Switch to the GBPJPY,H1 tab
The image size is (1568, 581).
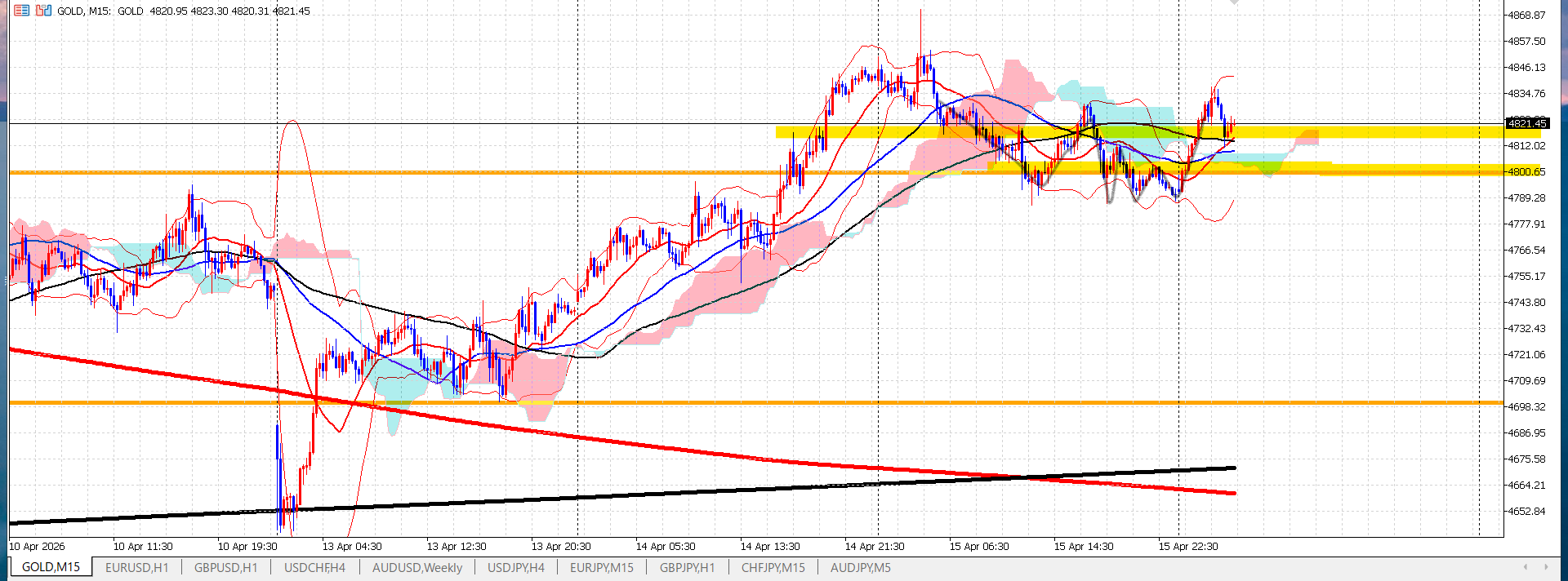coord(687,568)
